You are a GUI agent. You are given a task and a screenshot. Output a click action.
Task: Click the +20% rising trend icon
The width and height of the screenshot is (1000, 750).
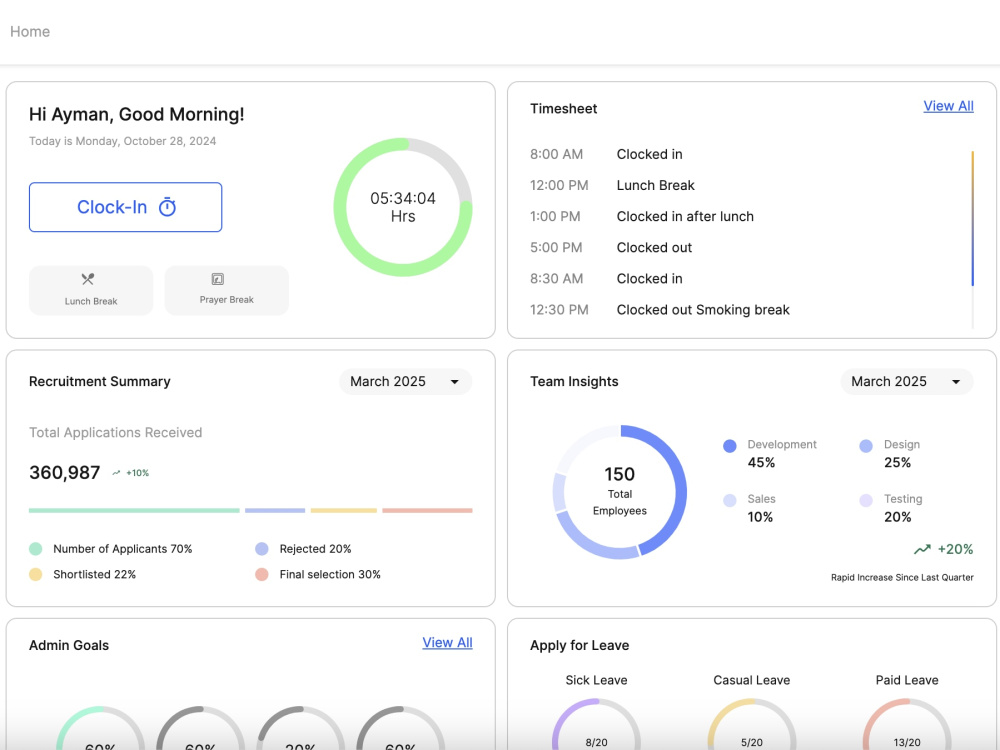pos(922,549)
